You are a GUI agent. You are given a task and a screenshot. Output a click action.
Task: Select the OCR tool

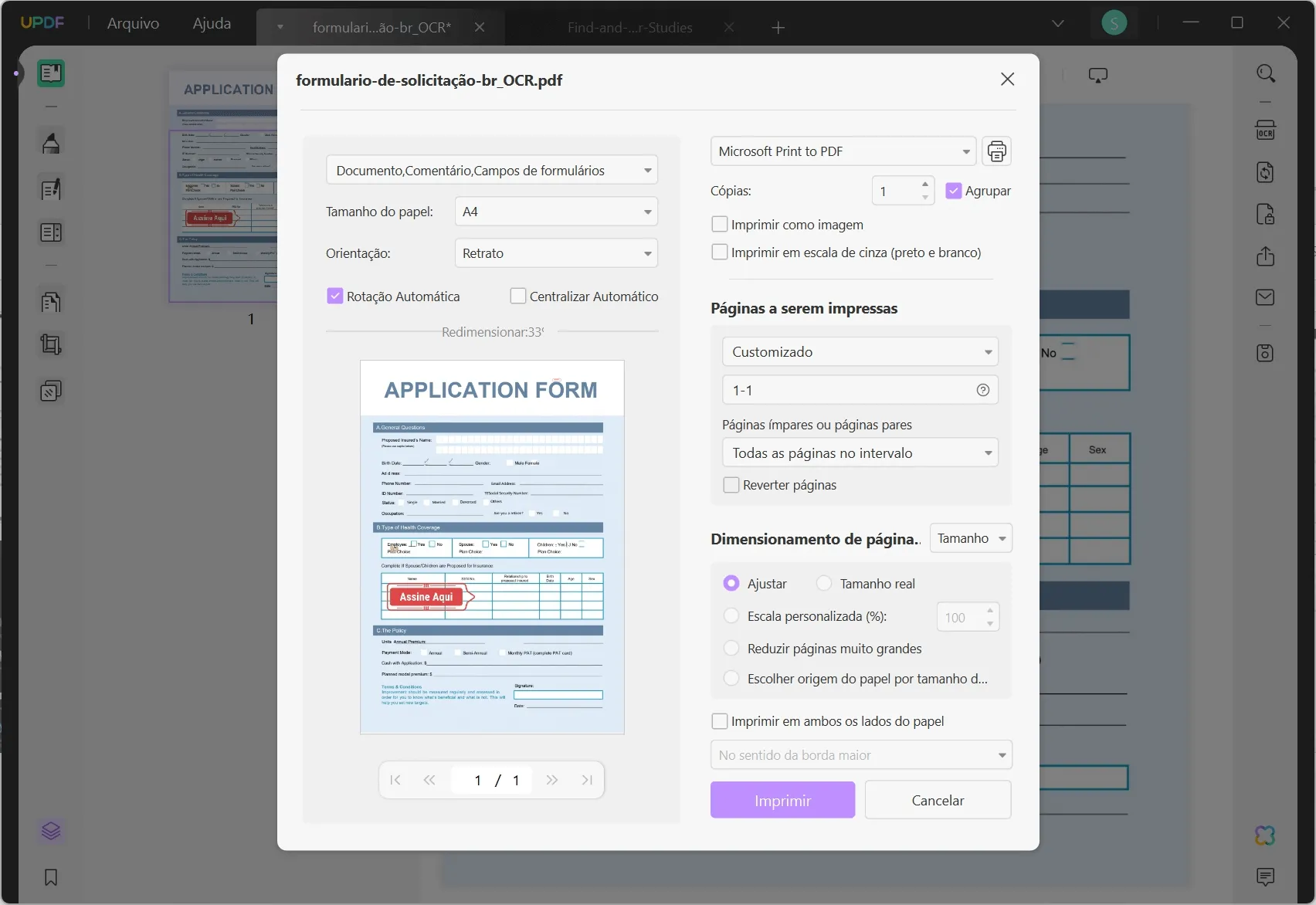(x=1265, y=129)
